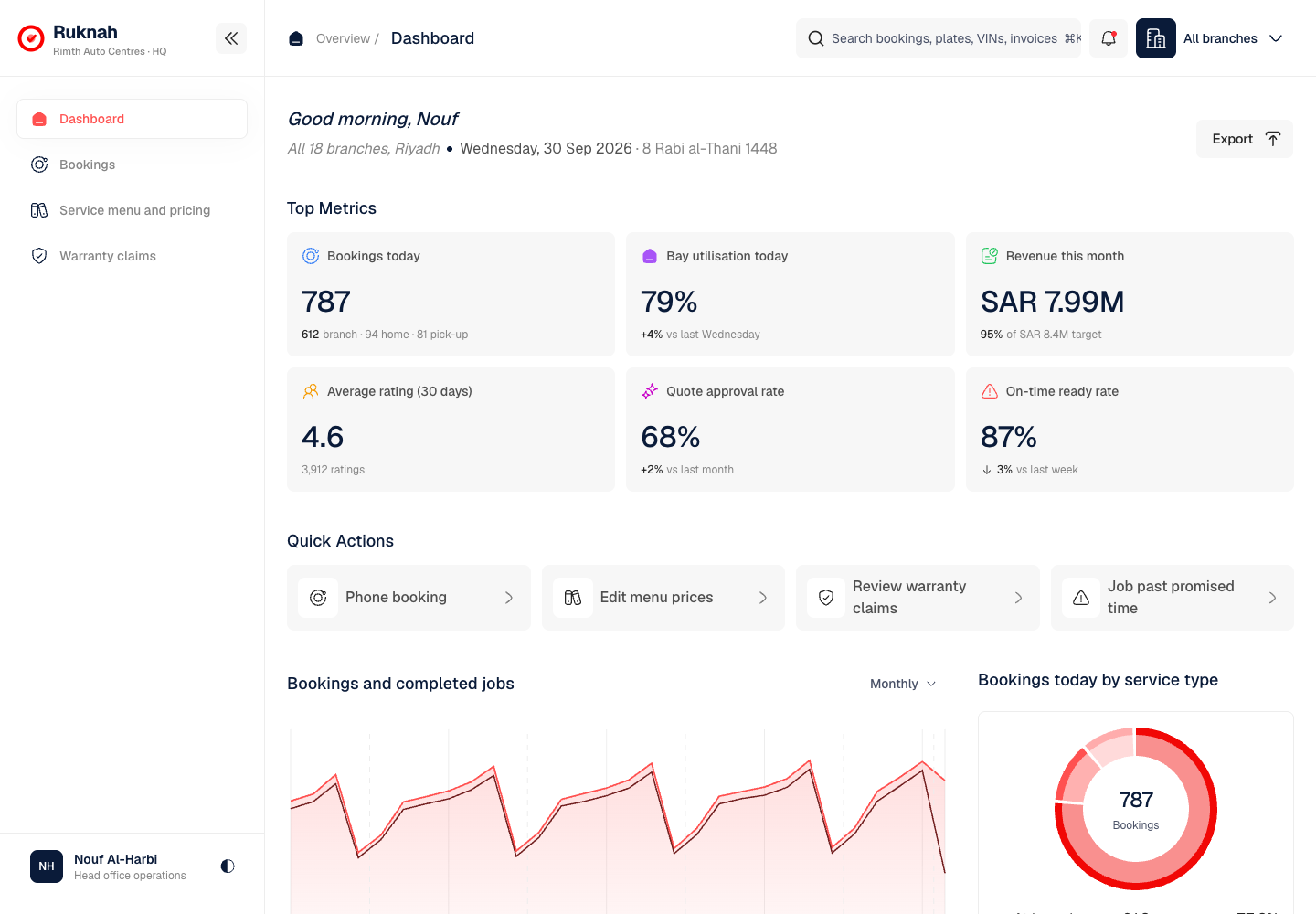Open the All branches dropdown
1316x914 pixels.
(1234, 38)
